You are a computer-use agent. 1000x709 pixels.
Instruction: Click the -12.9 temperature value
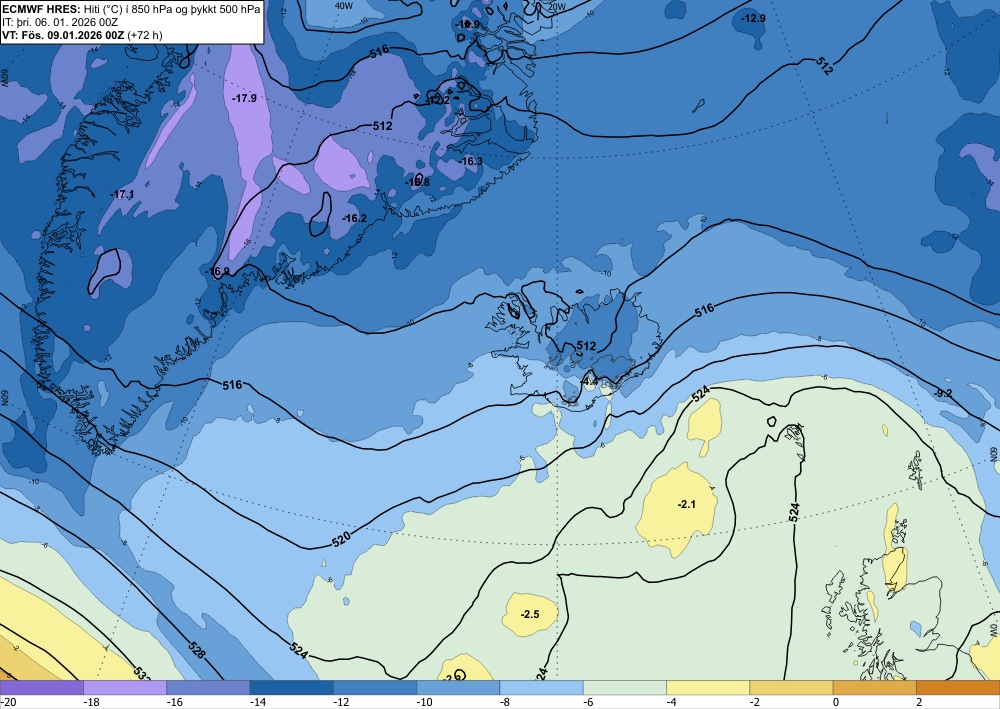click(x=753, y=18)
